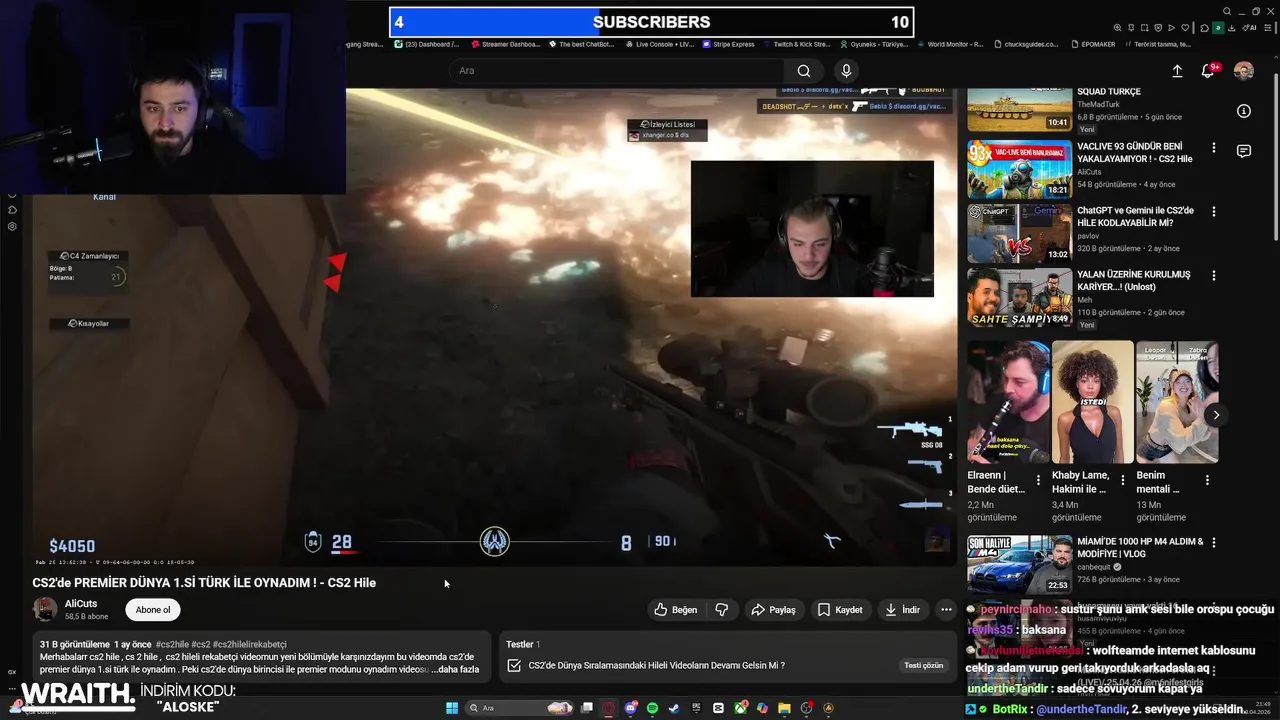Open the YouTube notifications bell
1280x720 pixels.
pyautogui.click(x=1208, y=71)
